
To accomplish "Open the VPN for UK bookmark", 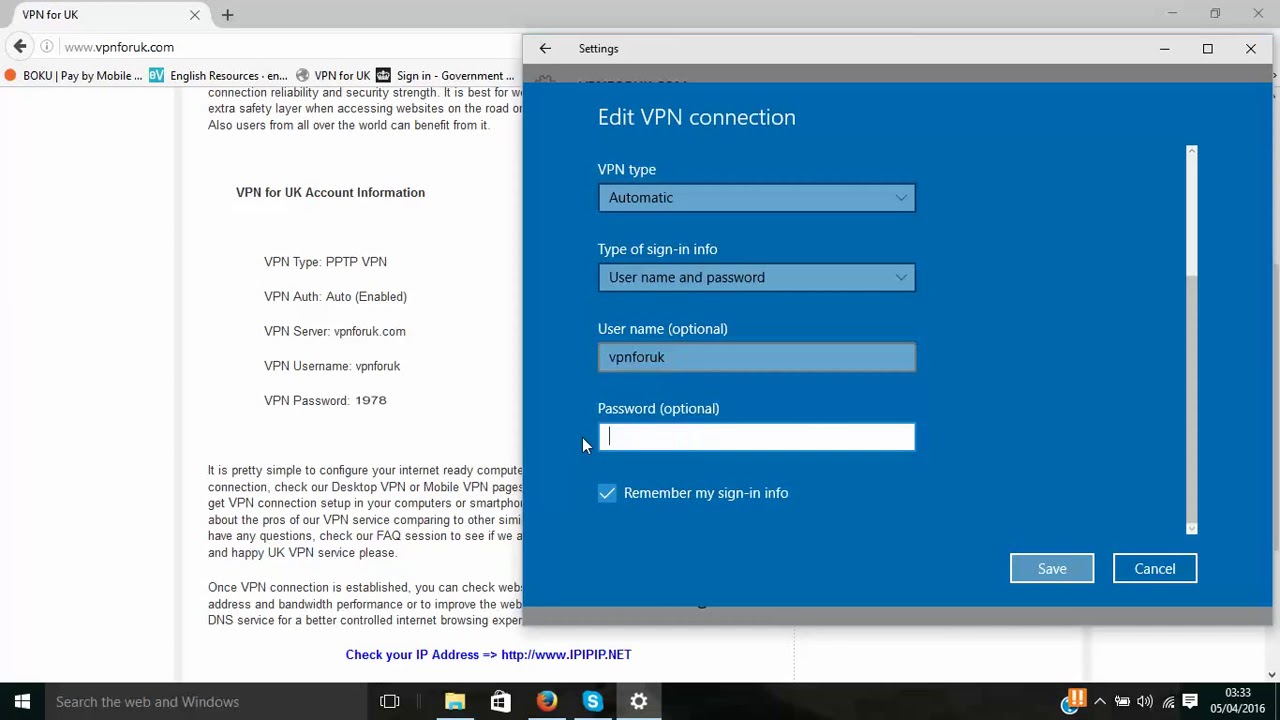I will pyautogui.click(x=333, y=76).
